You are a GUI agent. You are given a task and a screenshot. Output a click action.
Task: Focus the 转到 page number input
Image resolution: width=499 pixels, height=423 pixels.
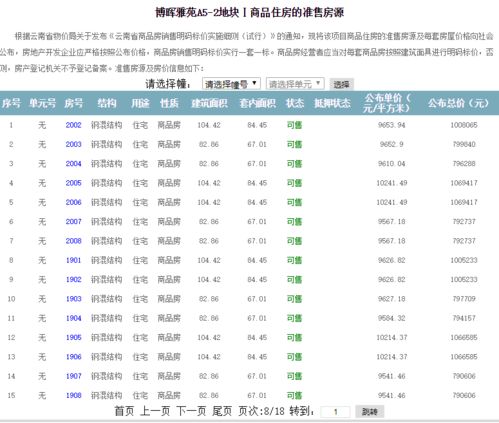click(335, 412)
